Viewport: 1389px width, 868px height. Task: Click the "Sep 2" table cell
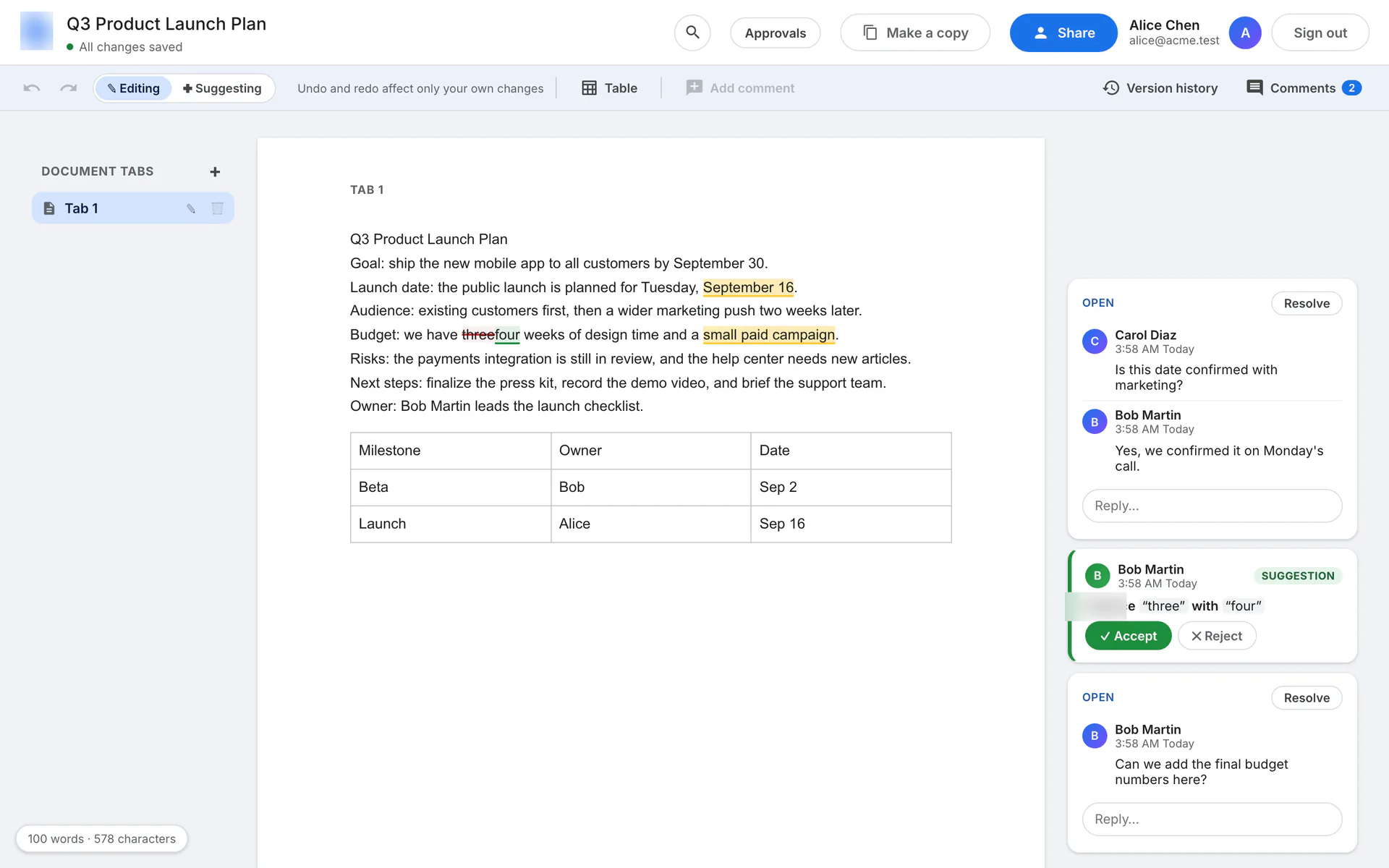pyautogui.click(x=851, y=488)
